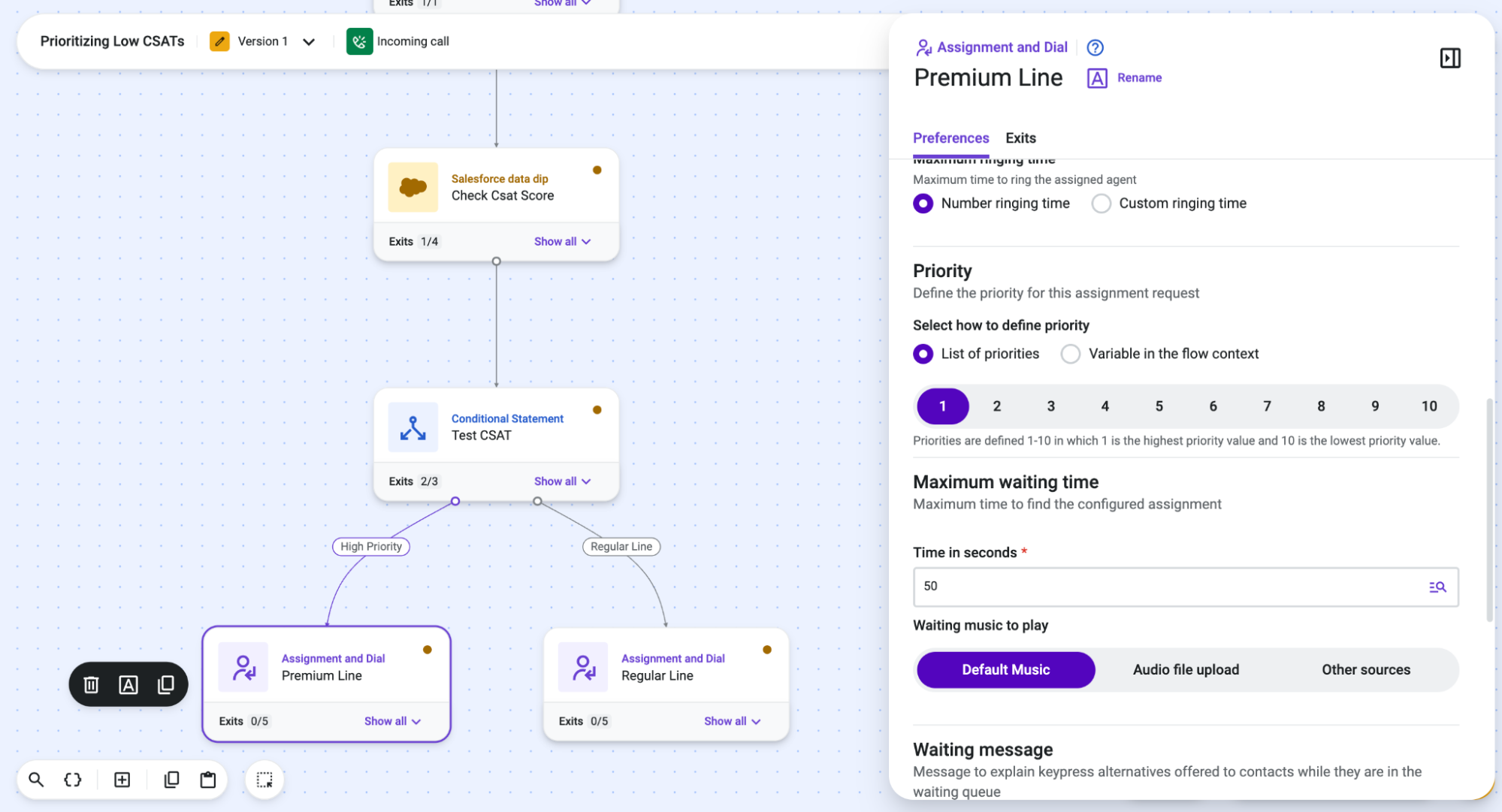Click the search magnifier in the bottom toolbar
The height and width of the screenshot is (812, 1502).
point(36,780)
